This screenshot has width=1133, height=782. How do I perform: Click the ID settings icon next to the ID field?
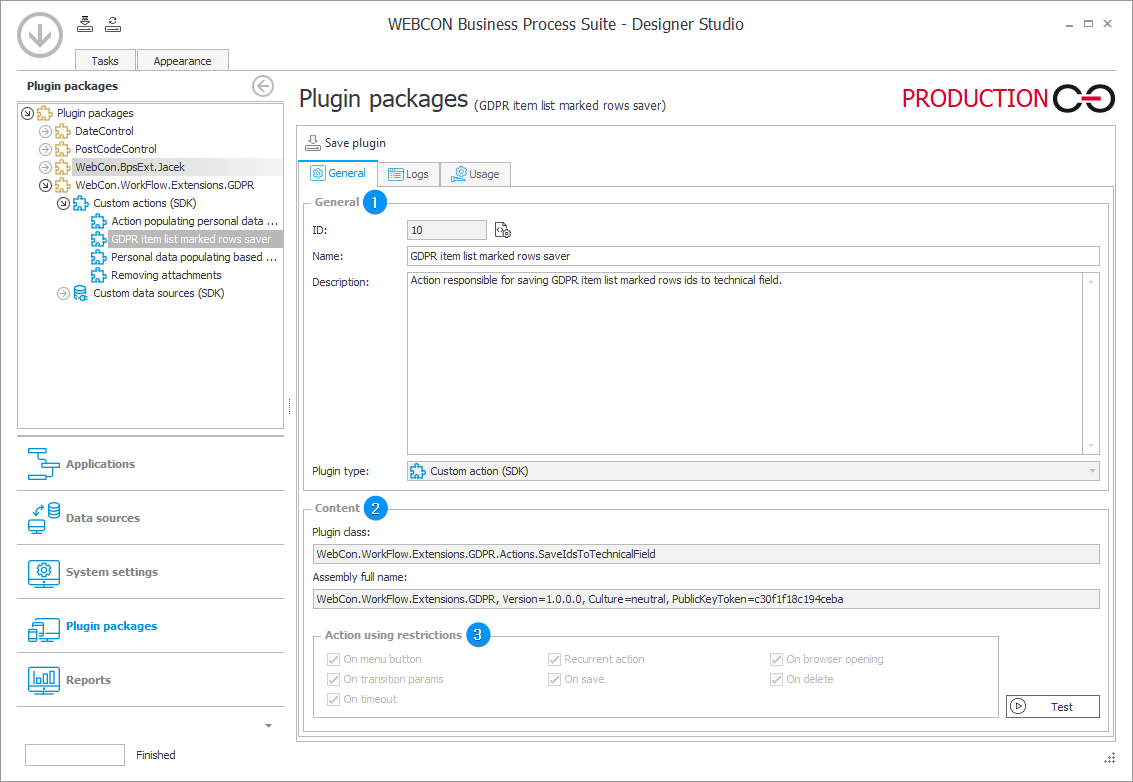click(x=503, y=231)
